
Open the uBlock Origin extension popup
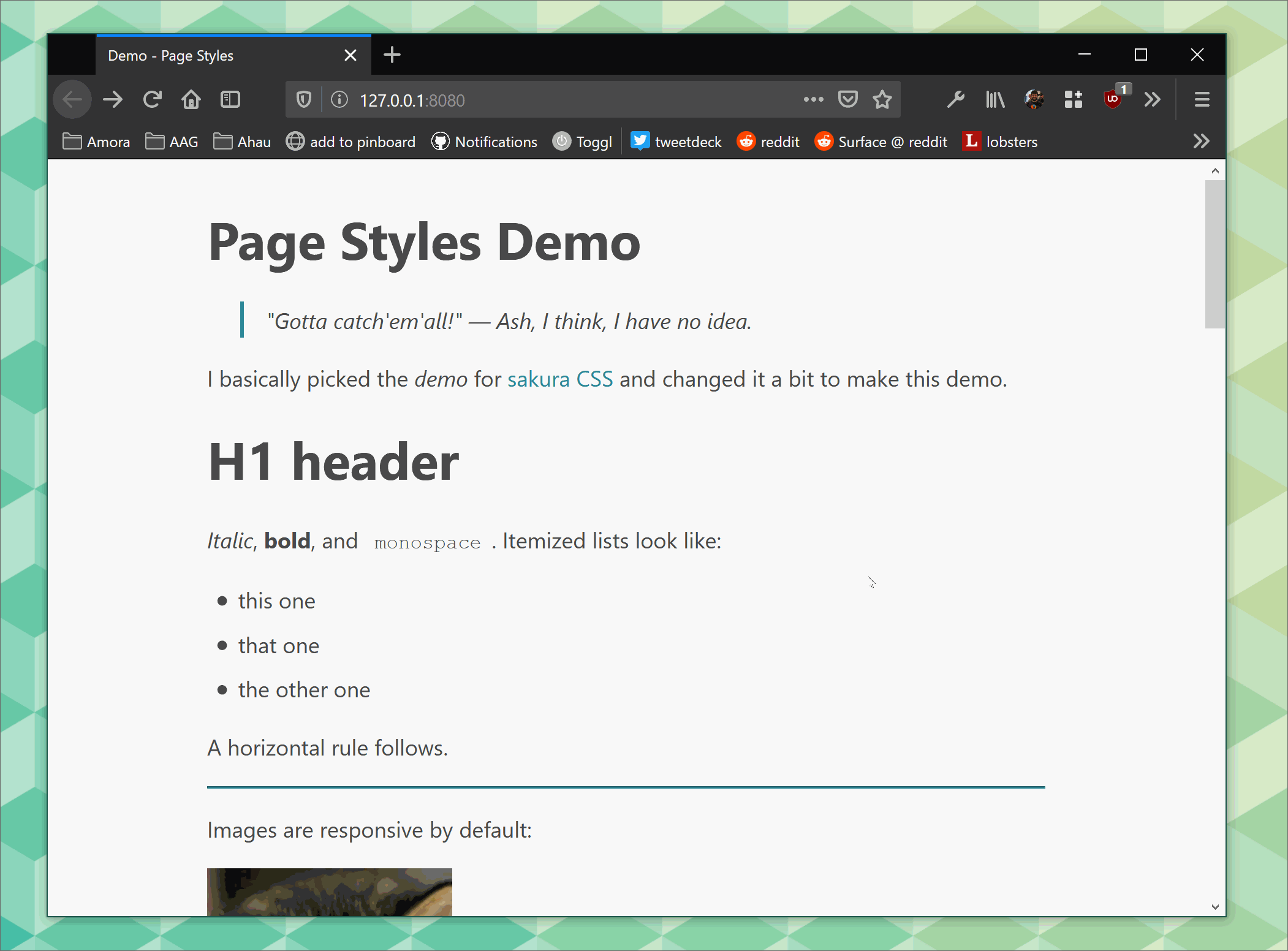[1113, 99]
